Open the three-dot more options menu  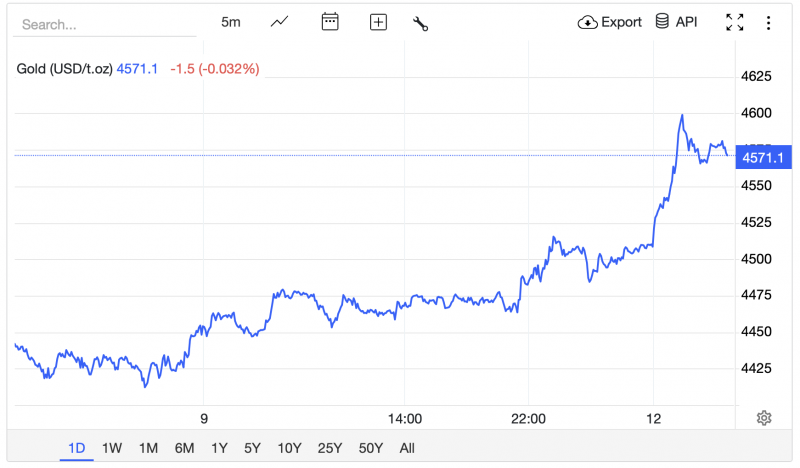pyautogui.click(x=768, y=22)
